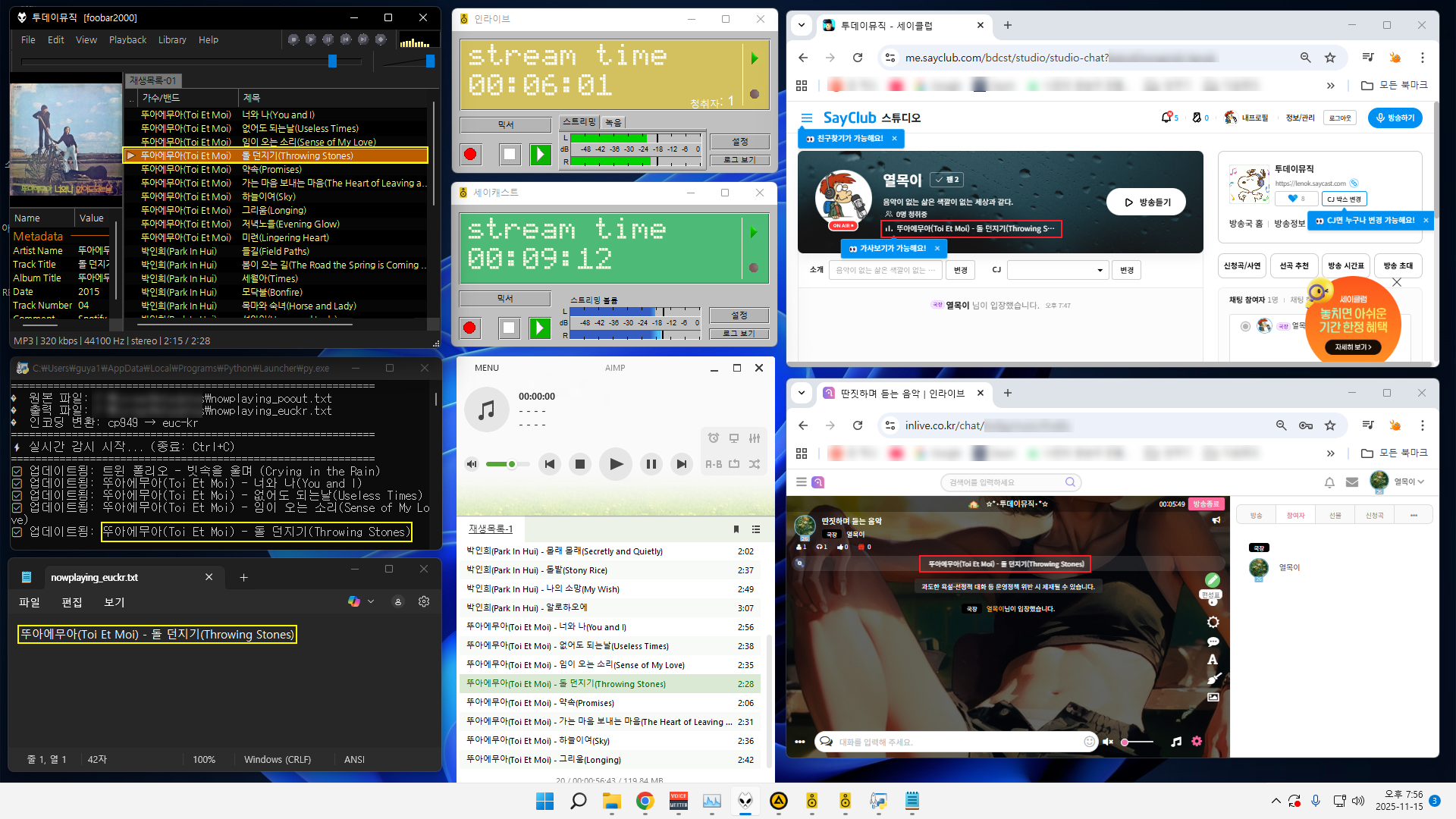Switch to 신청곡 tab in Inlive sidebar
Screen dimensions: 1456x819
pos(1374,516)
